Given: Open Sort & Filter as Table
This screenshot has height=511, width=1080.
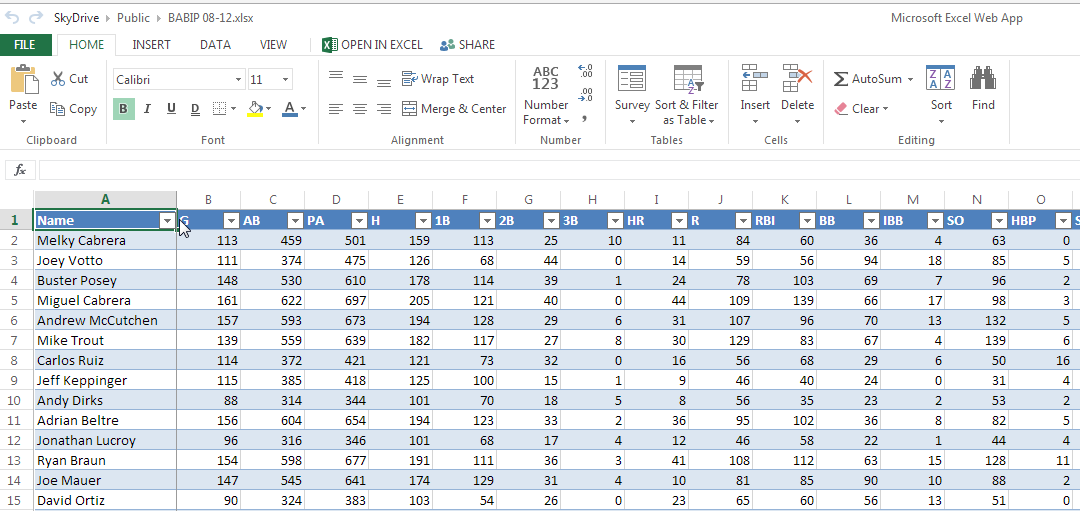Looking at the screenshot, I should pos(687,96).
